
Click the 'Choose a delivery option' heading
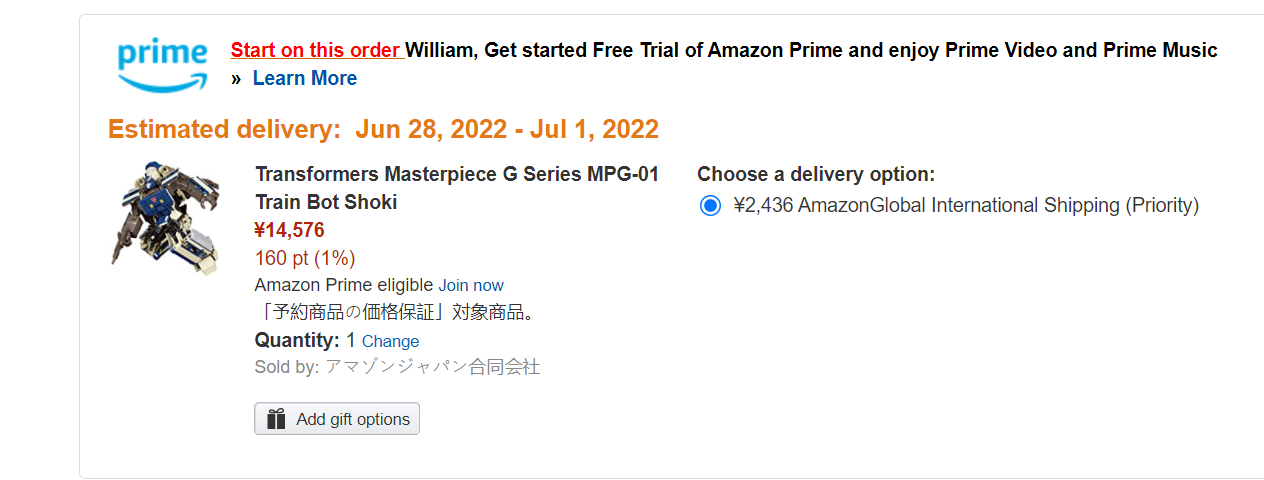[815, 175]
